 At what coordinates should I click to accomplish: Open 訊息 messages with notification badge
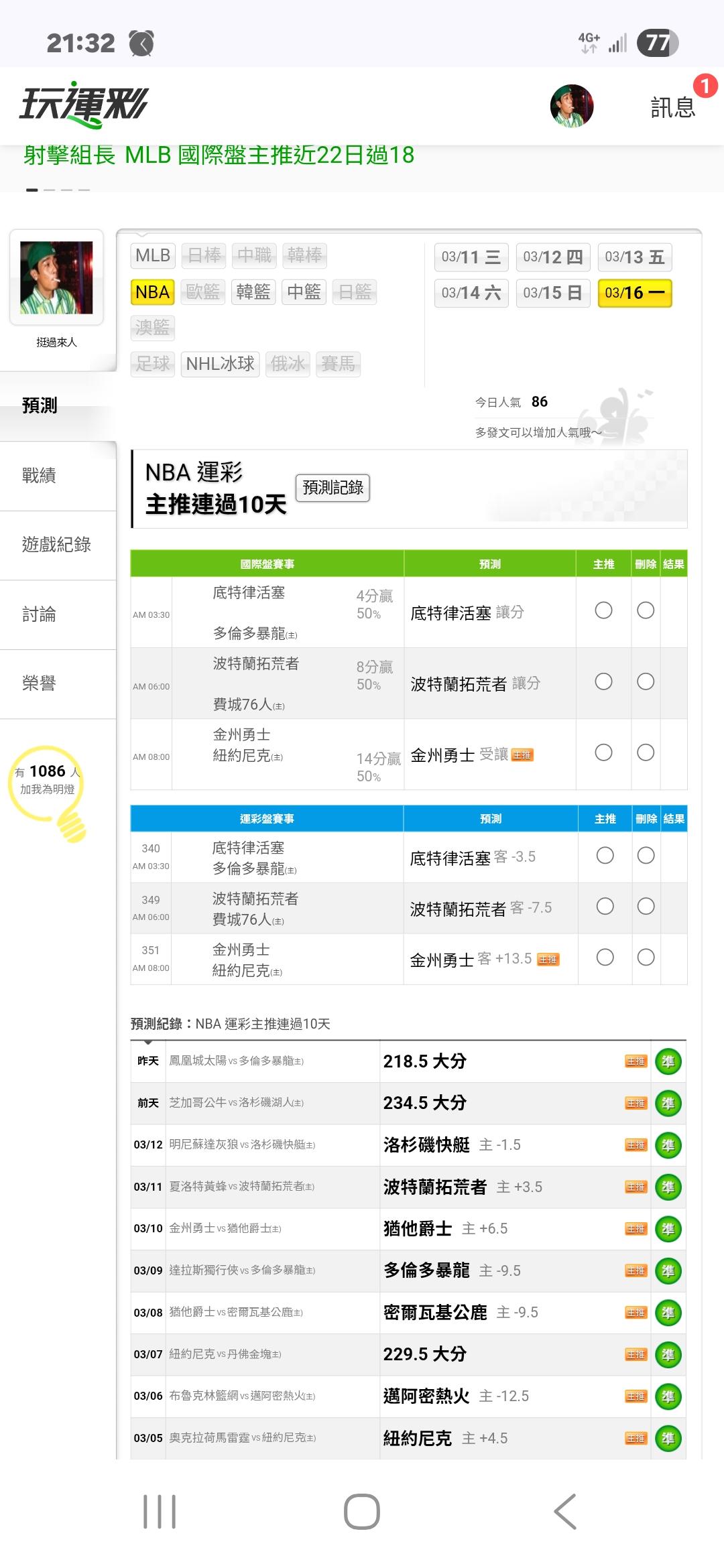pos(673,107)
